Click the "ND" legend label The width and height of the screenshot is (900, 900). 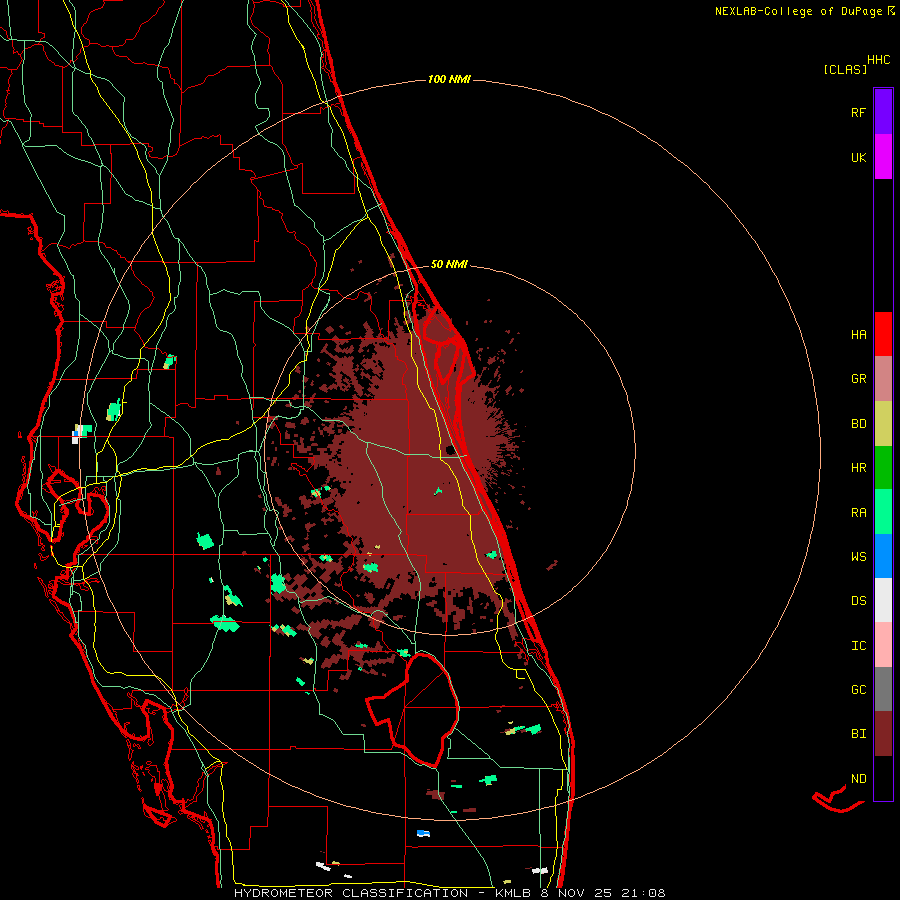point(858,779)
